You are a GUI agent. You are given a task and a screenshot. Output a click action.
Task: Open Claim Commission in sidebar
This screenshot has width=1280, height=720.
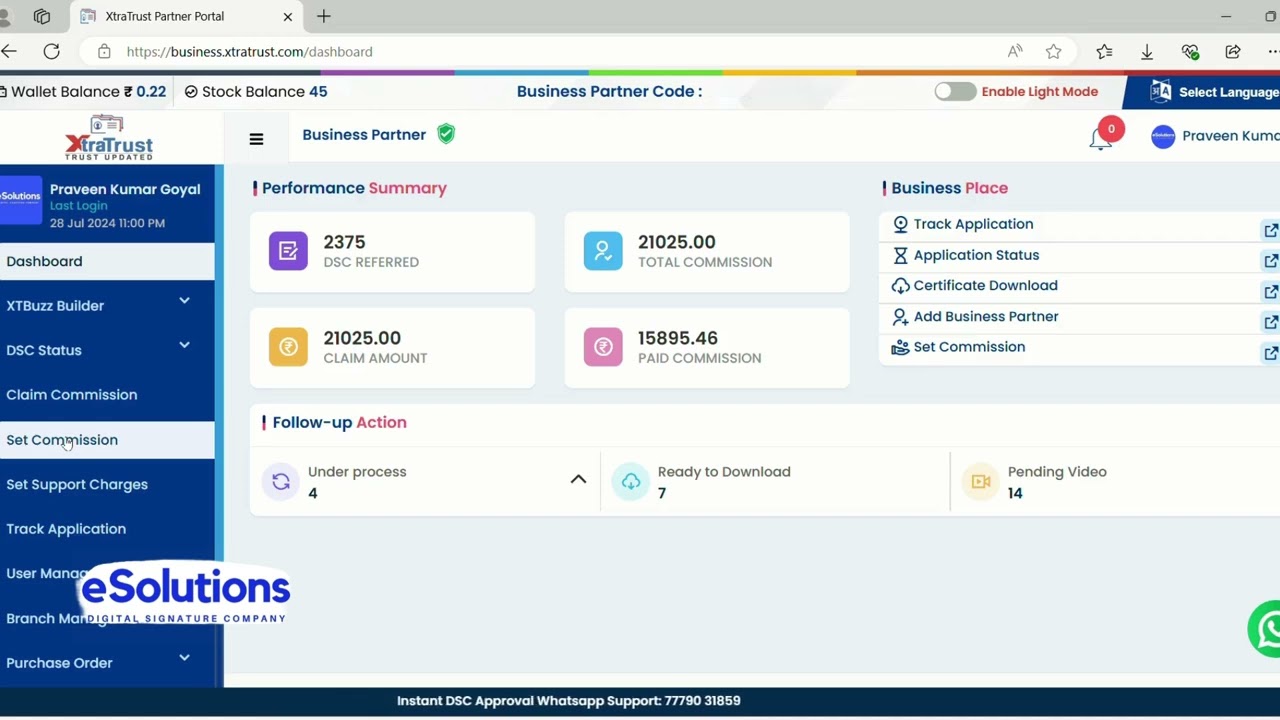(107, 395)
